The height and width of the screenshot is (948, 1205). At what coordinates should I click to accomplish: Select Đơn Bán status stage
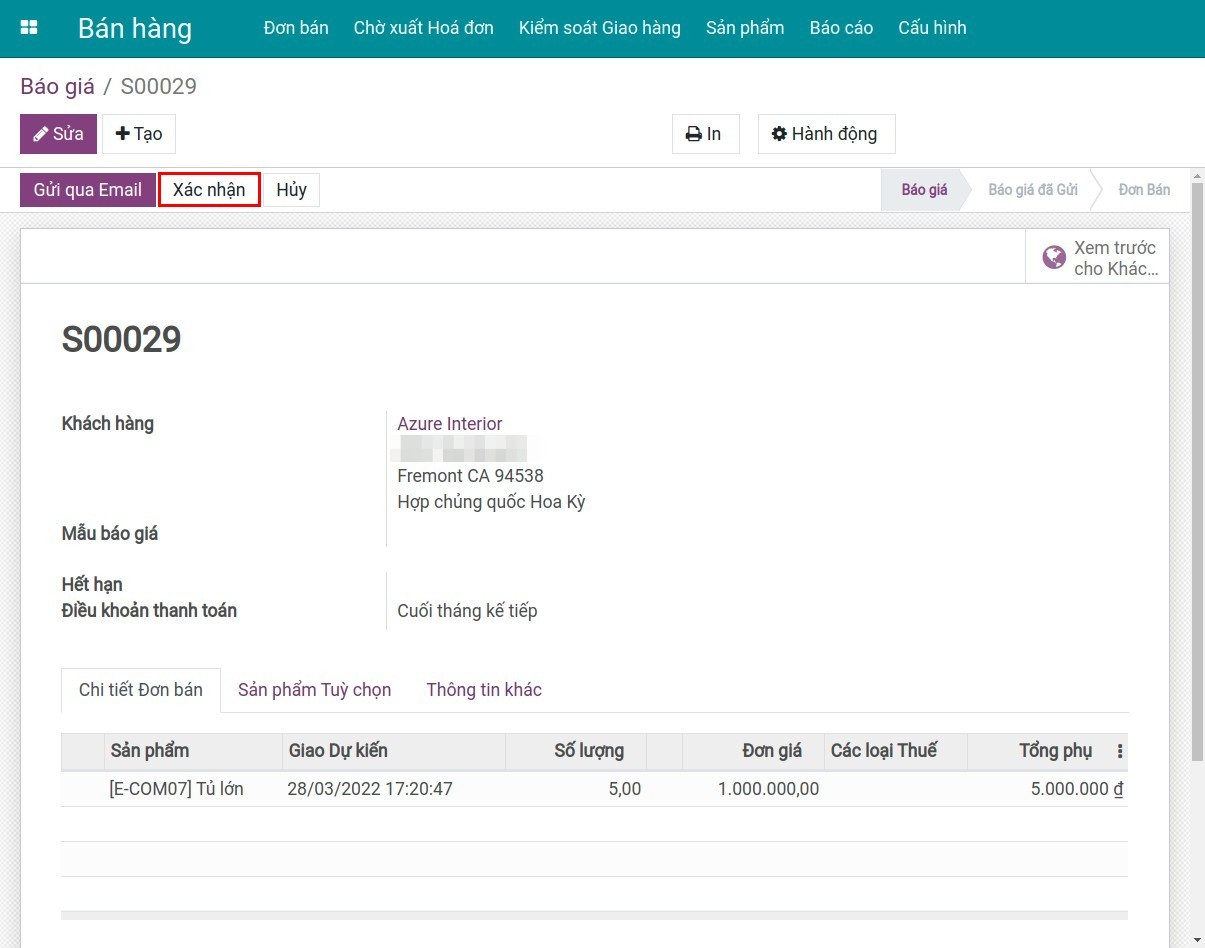point(1144,190)
